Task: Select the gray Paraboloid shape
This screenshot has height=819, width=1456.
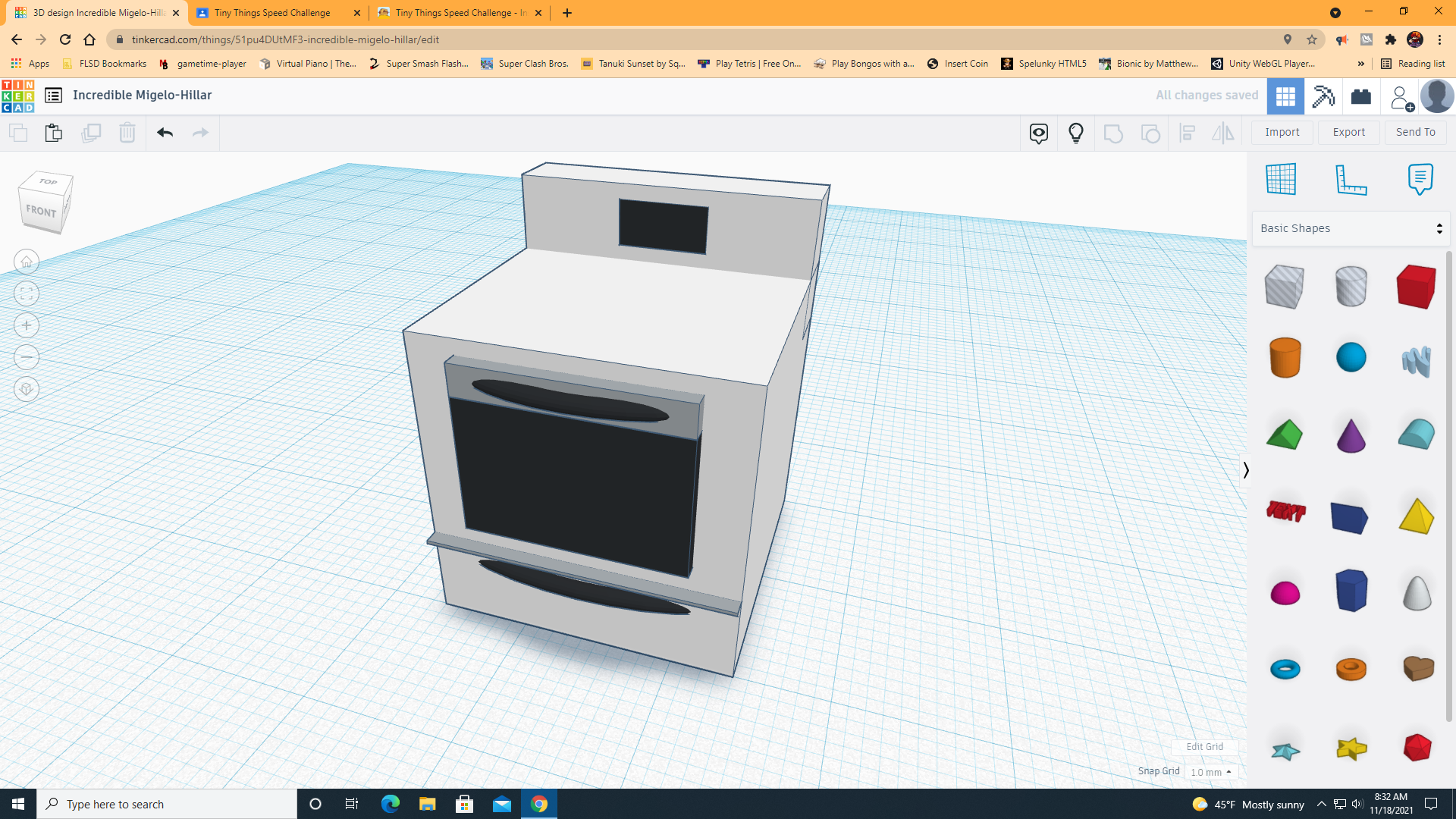Action: (1416, 592)
